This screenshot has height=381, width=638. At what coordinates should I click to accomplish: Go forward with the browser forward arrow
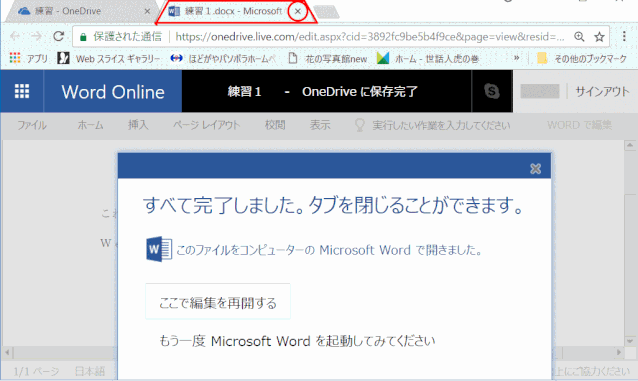click(x=37, y=37)
